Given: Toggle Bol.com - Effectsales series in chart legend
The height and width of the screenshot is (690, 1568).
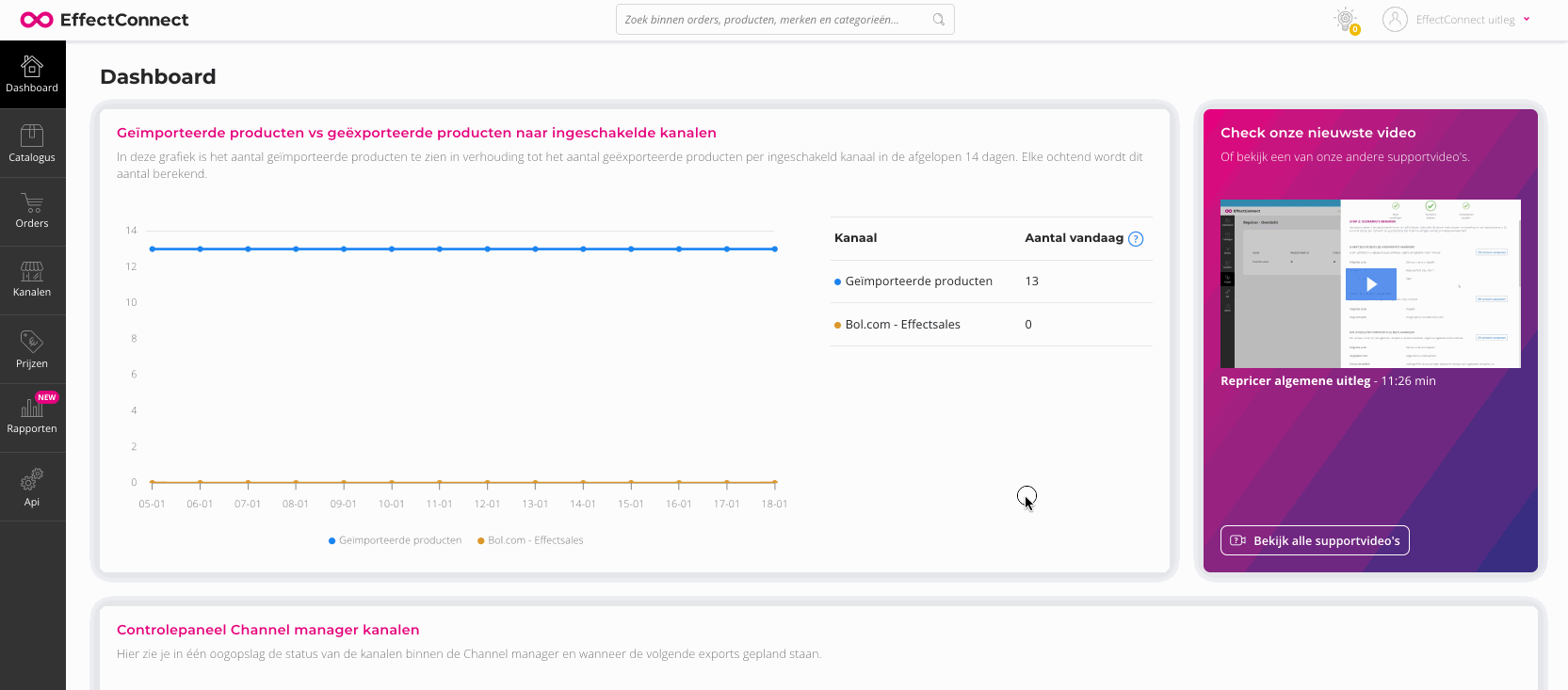Looking at the screenshot, I should tap(530, 540).
